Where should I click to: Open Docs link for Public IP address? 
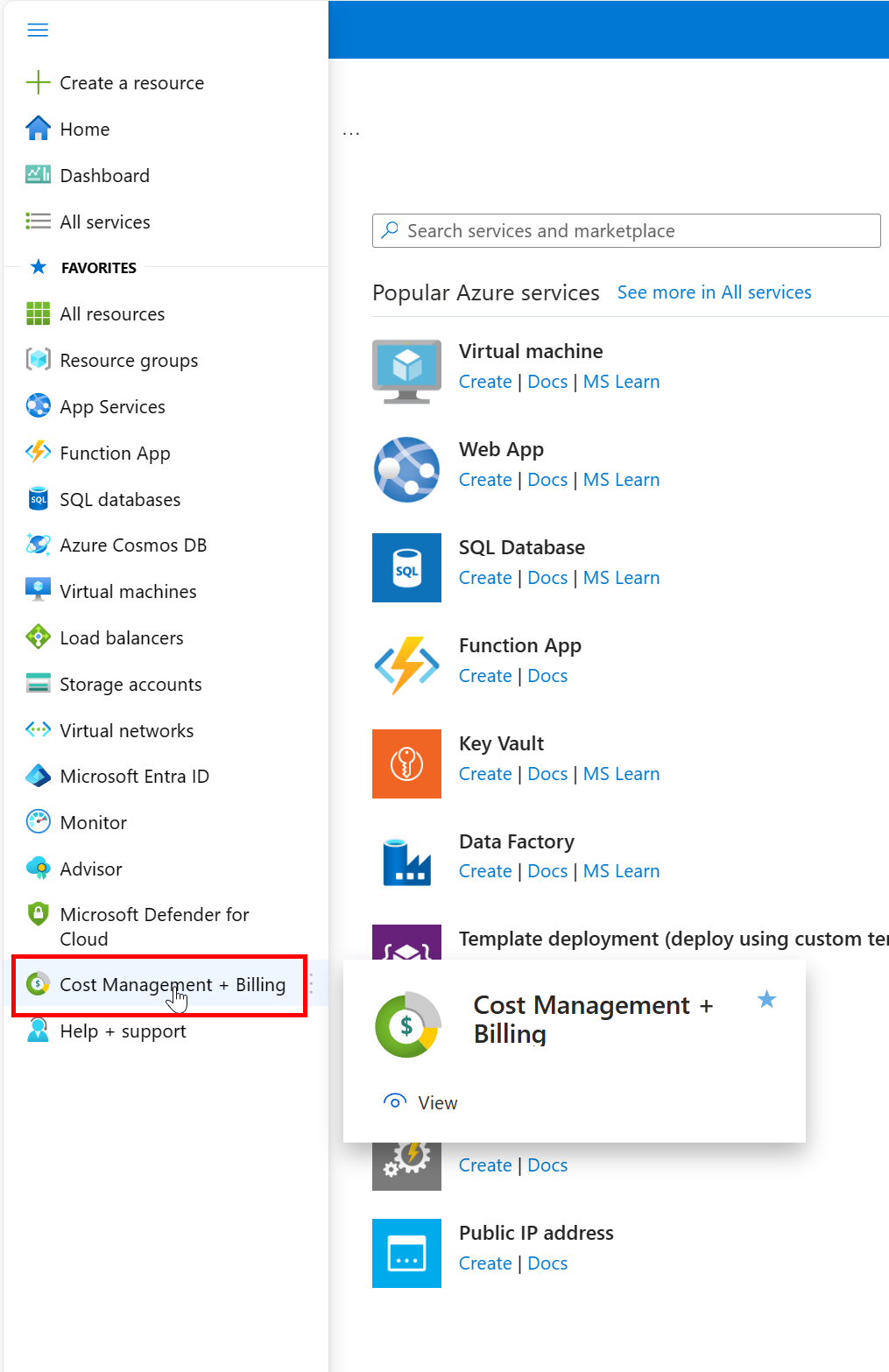click(547, 1263)
